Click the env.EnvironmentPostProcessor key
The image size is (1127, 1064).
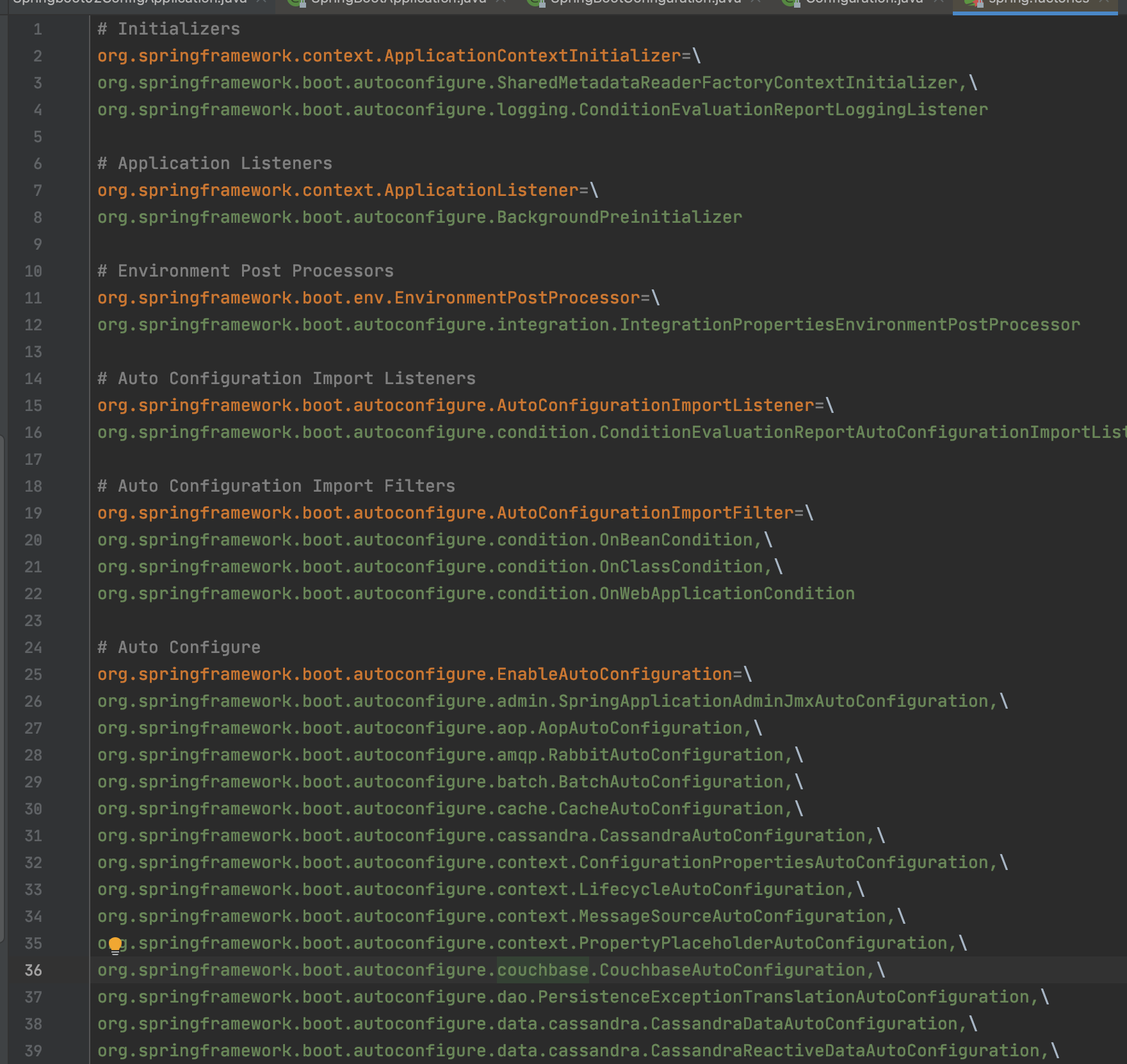[x=369, y=298]
